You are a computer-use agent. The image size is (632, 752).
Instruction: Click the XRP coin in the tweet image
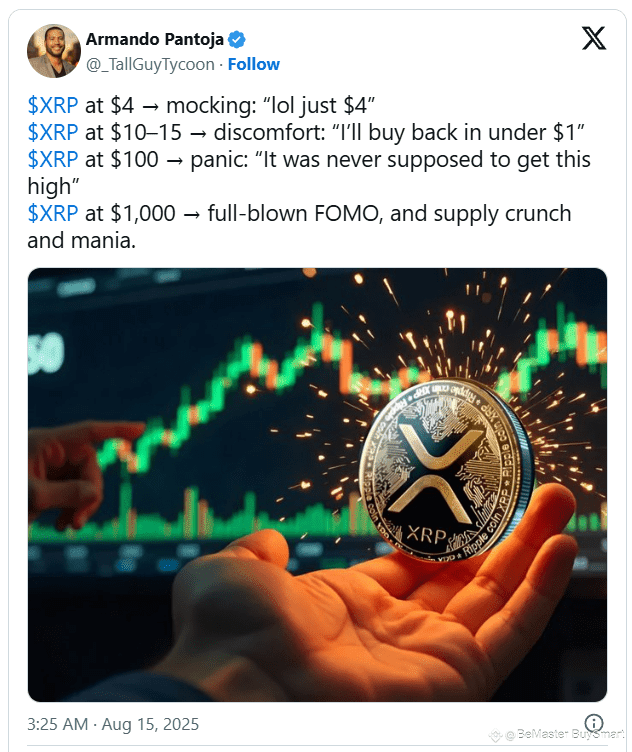tap(445, 471)
